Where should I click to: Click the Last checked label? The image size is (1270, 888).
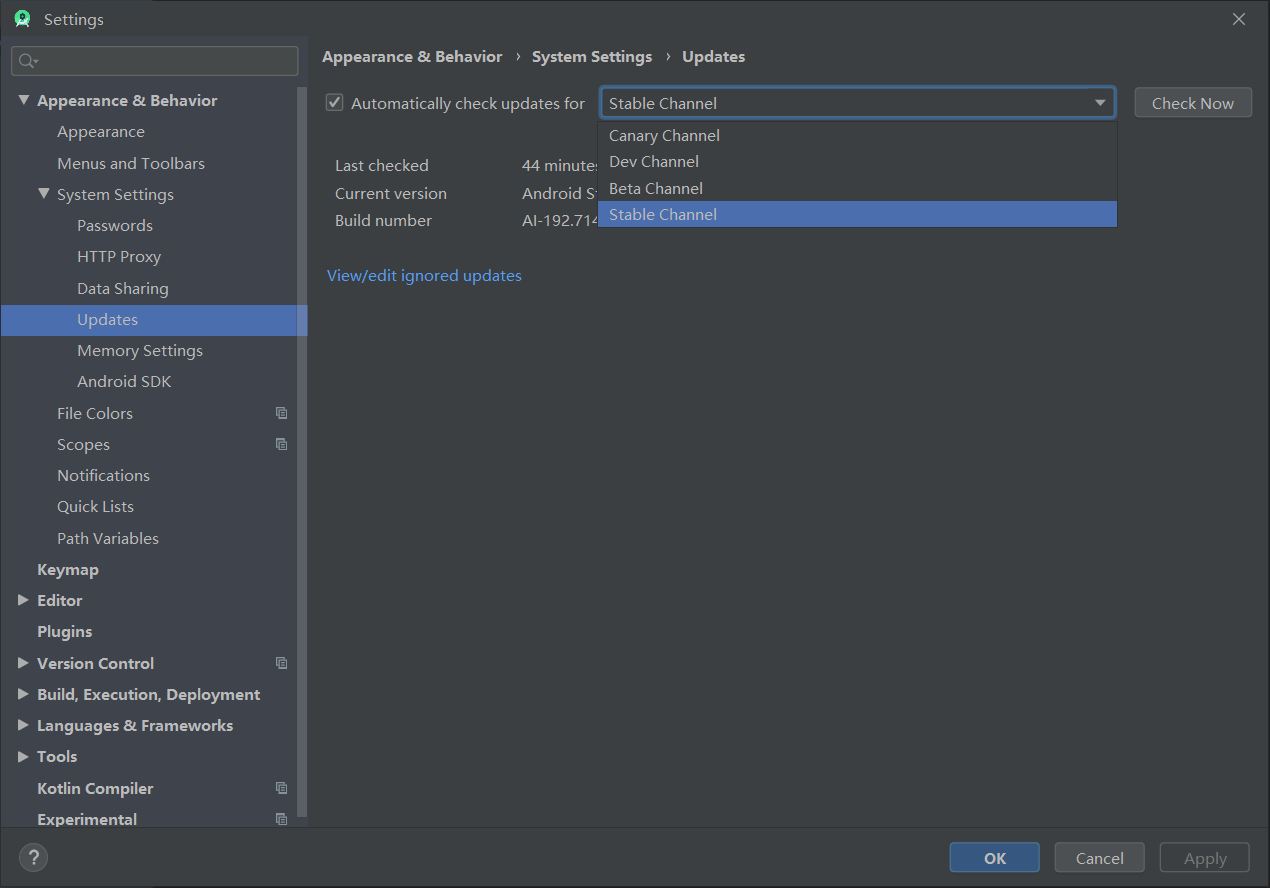click(382, 165)
